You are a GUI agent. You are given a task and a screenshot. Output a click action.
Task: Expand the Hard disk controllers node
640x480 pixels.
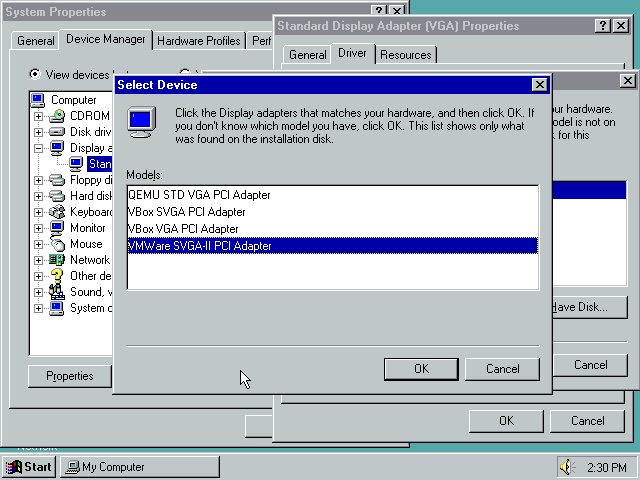click(x=38, y=196)
